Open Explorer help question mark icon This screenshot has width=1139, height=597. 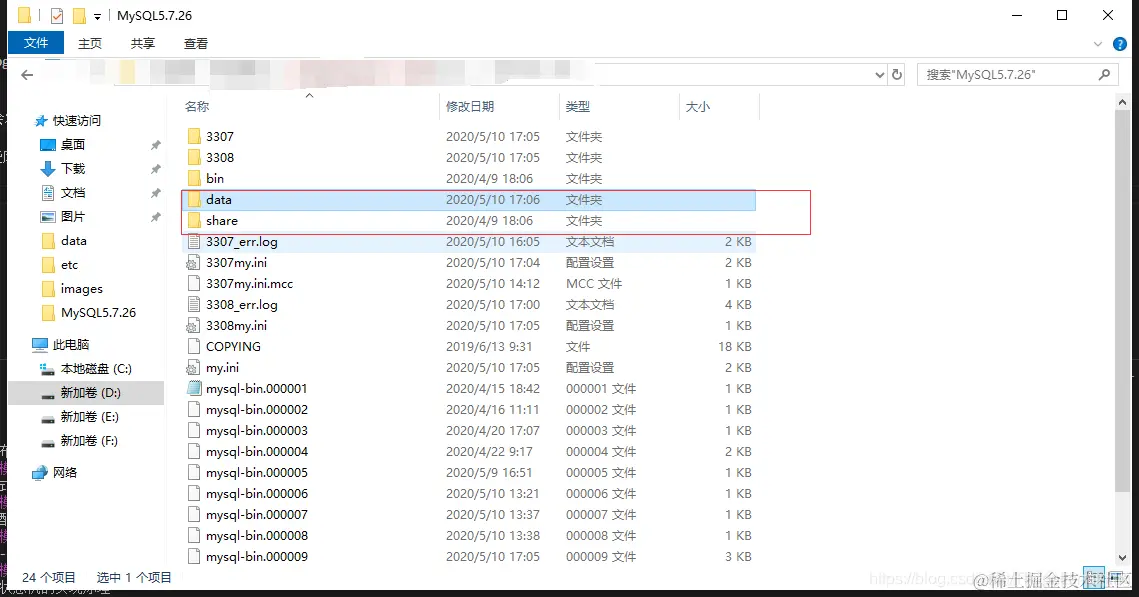[1120, 44]
